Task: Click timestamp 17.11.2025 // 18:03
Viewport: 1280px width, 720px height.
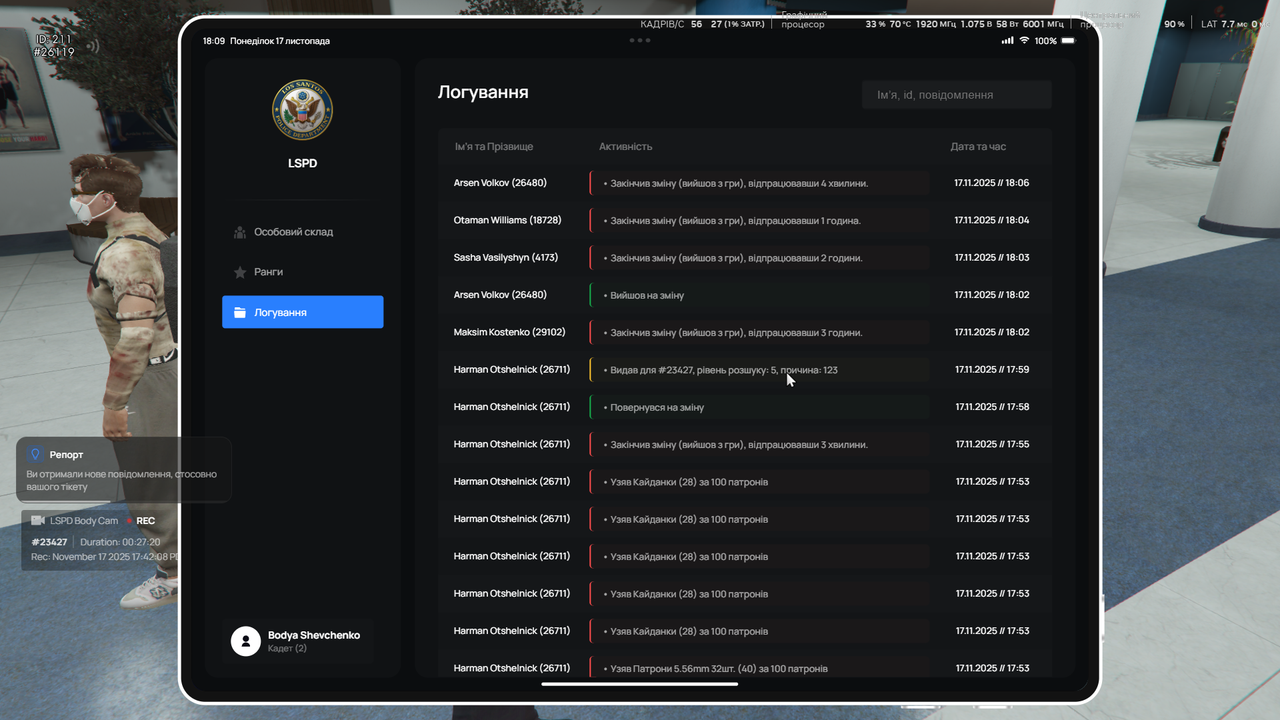Action: pos(991,258)
